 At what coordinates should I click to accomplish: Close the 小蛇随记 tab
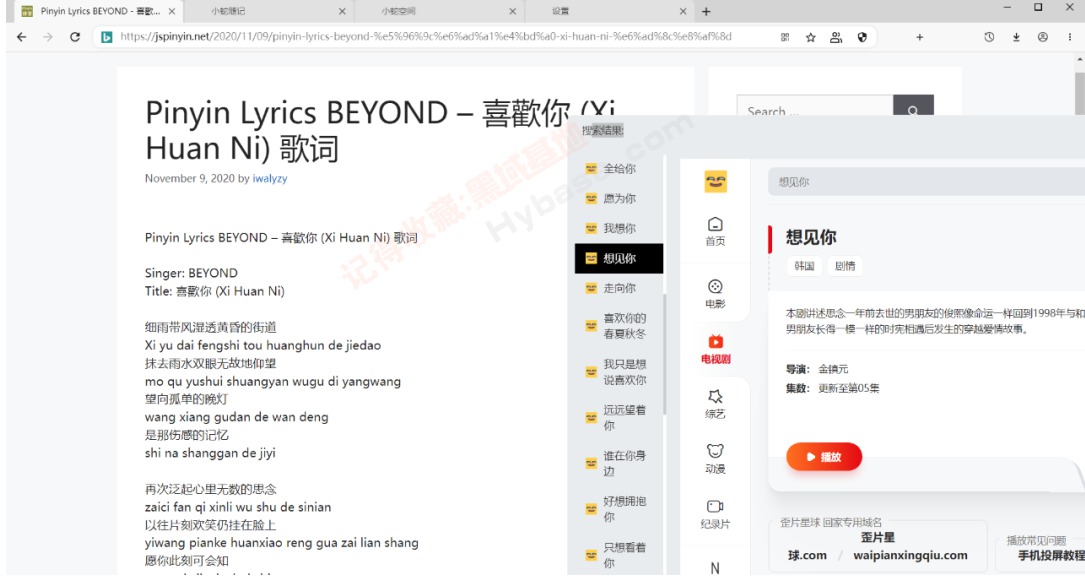(342, 12)
